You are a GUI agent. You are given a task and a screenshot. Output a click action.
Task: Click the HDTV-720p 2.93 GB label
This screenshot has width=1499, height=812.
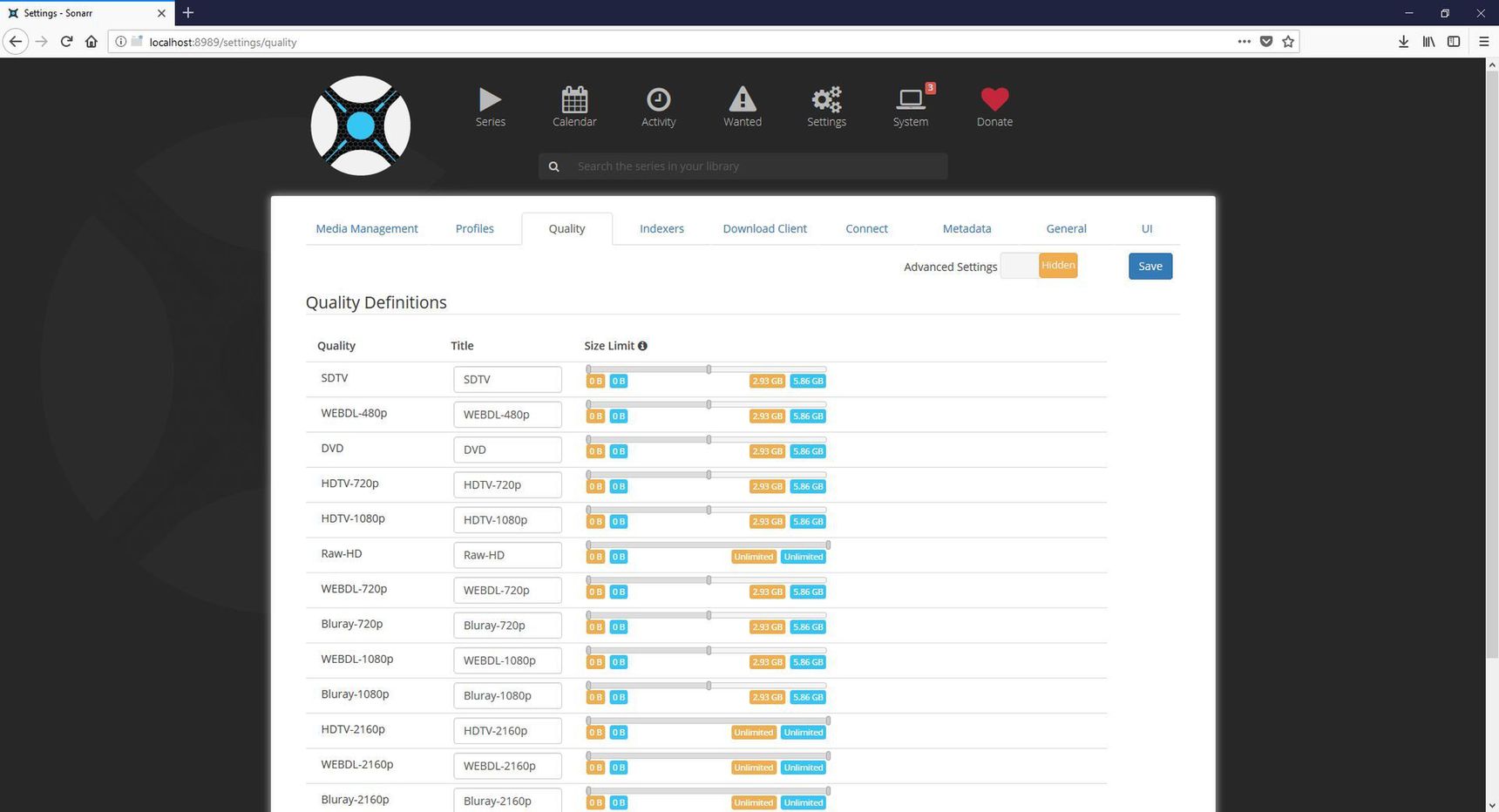pyautogui.click(x=767, y=486)
